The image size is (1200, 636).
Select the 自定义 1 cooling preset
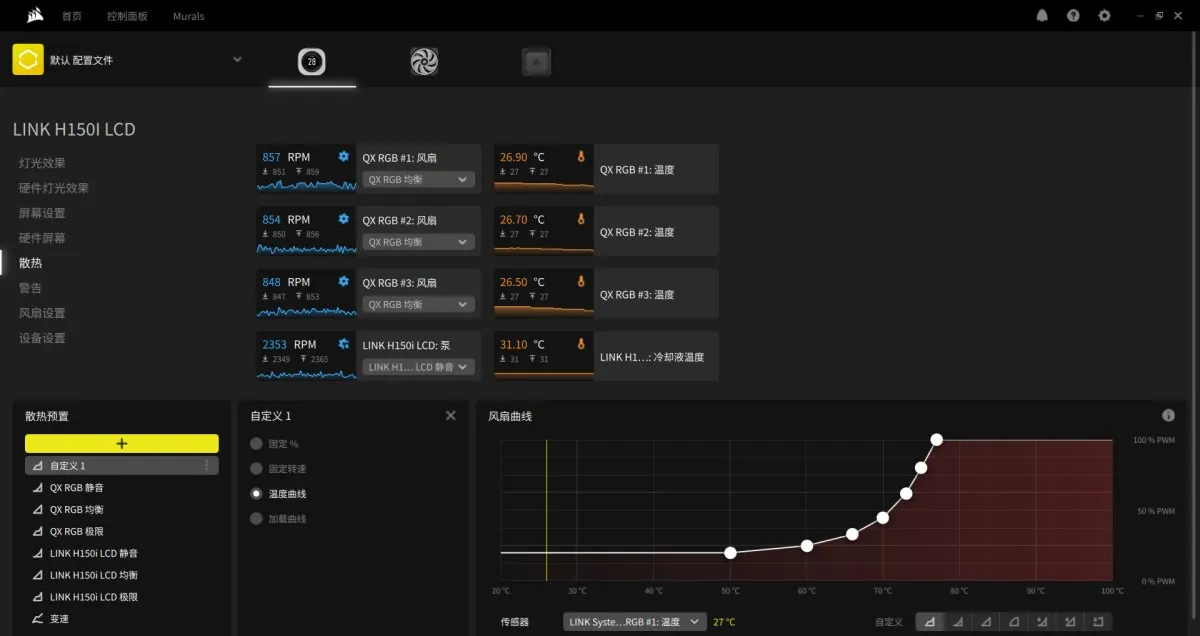click(x=122, y=466)
